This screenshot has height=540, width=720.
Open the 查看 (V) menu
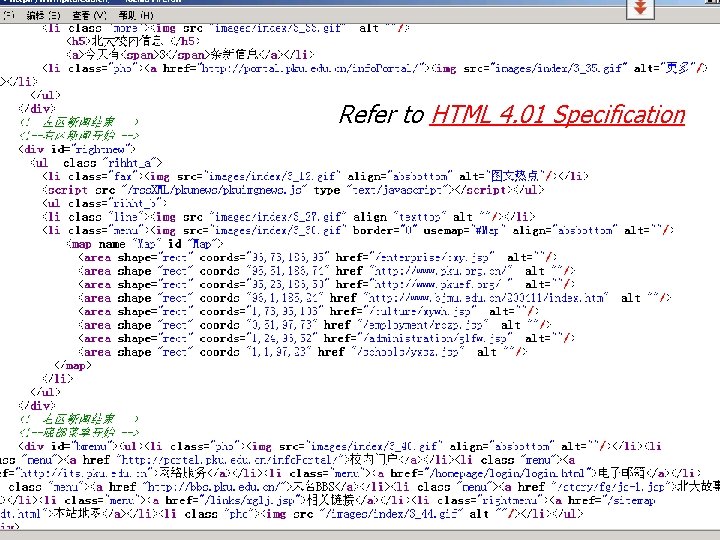[x=89, y=15]
